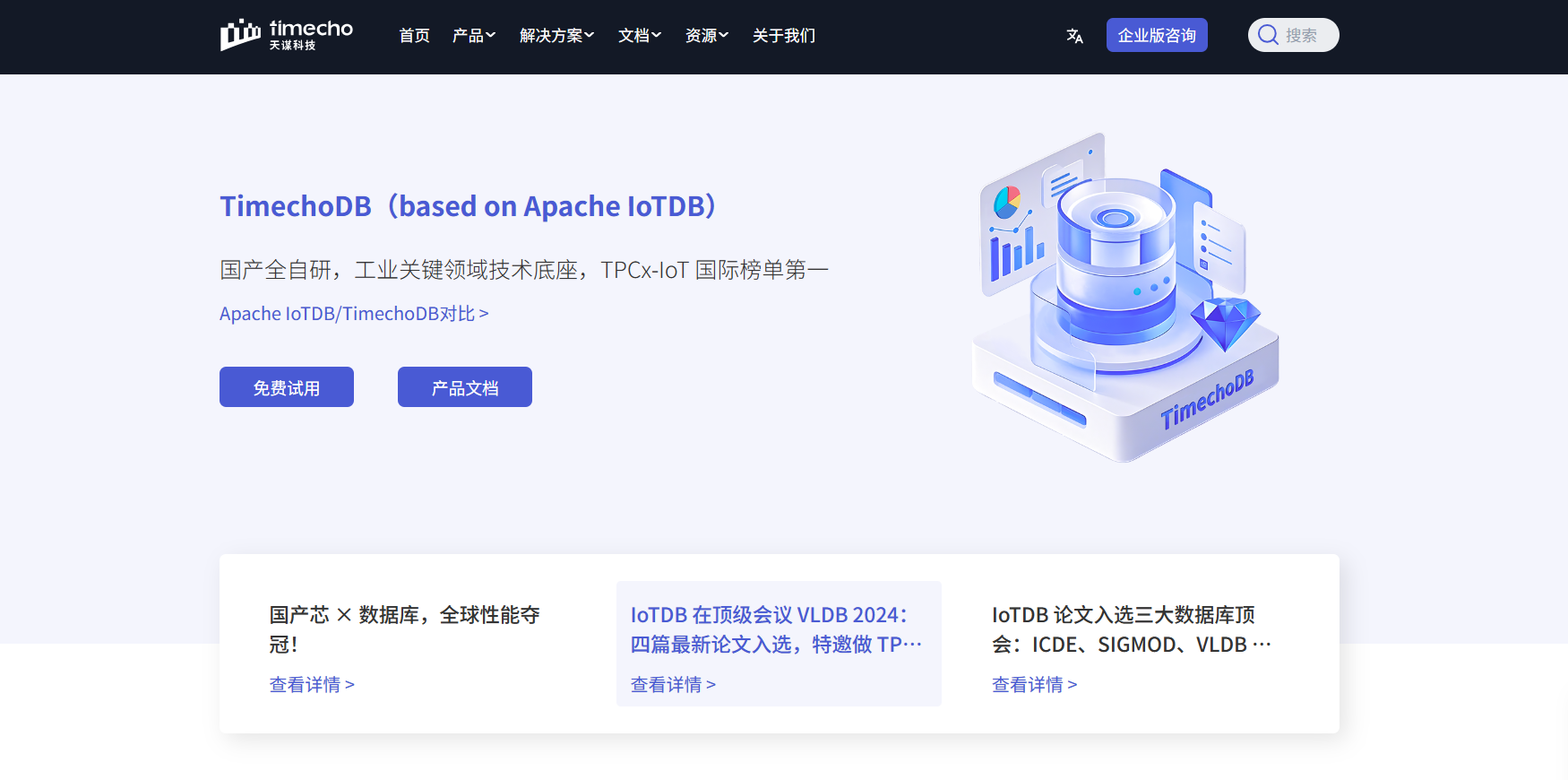This screenshot has width=1568, height=780.
Task: Open the 首页 home menu item
Action: click(x=414, y=36)
